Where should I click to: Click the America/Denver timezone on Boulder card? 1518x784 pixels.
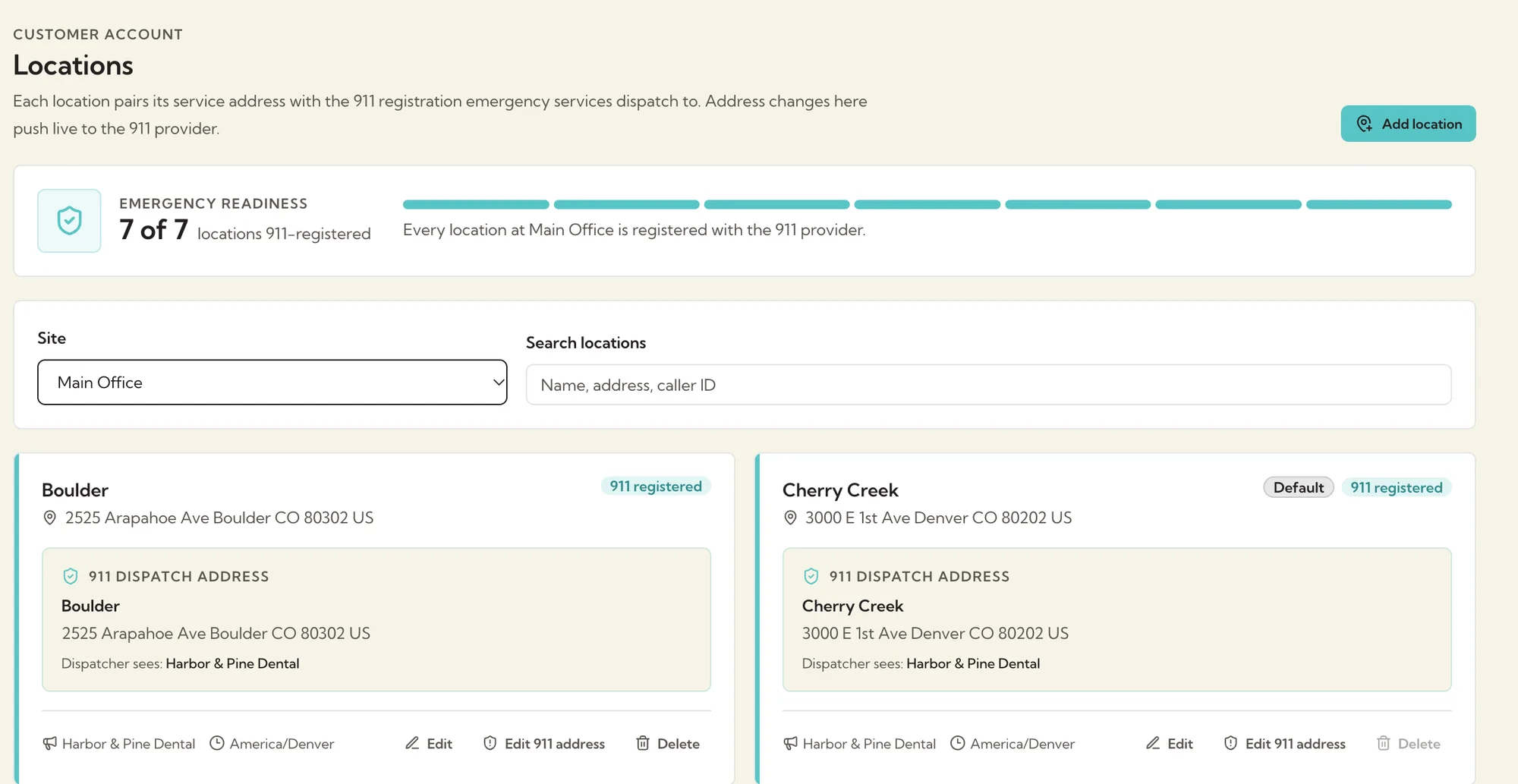pyautogui.click(x=282, y=744)
